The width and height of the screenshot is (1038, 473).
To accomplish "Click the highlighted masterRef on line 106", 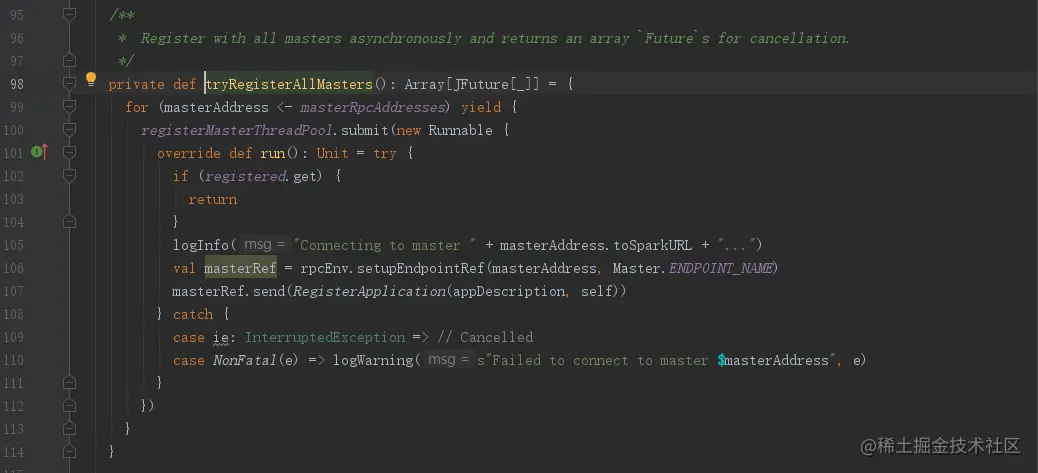I will point(240,268).
